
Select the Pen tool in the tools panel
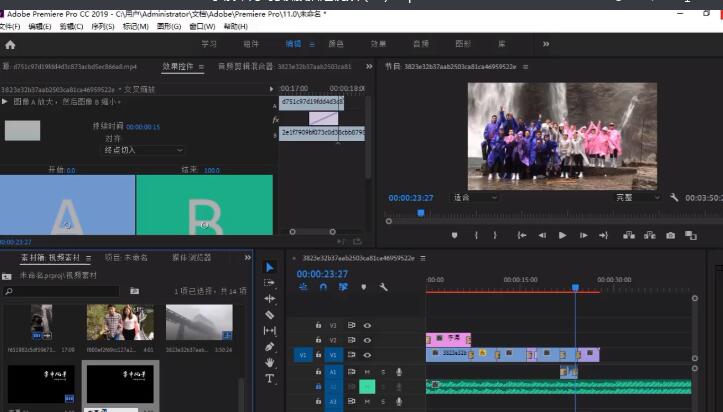click(270, 347)
